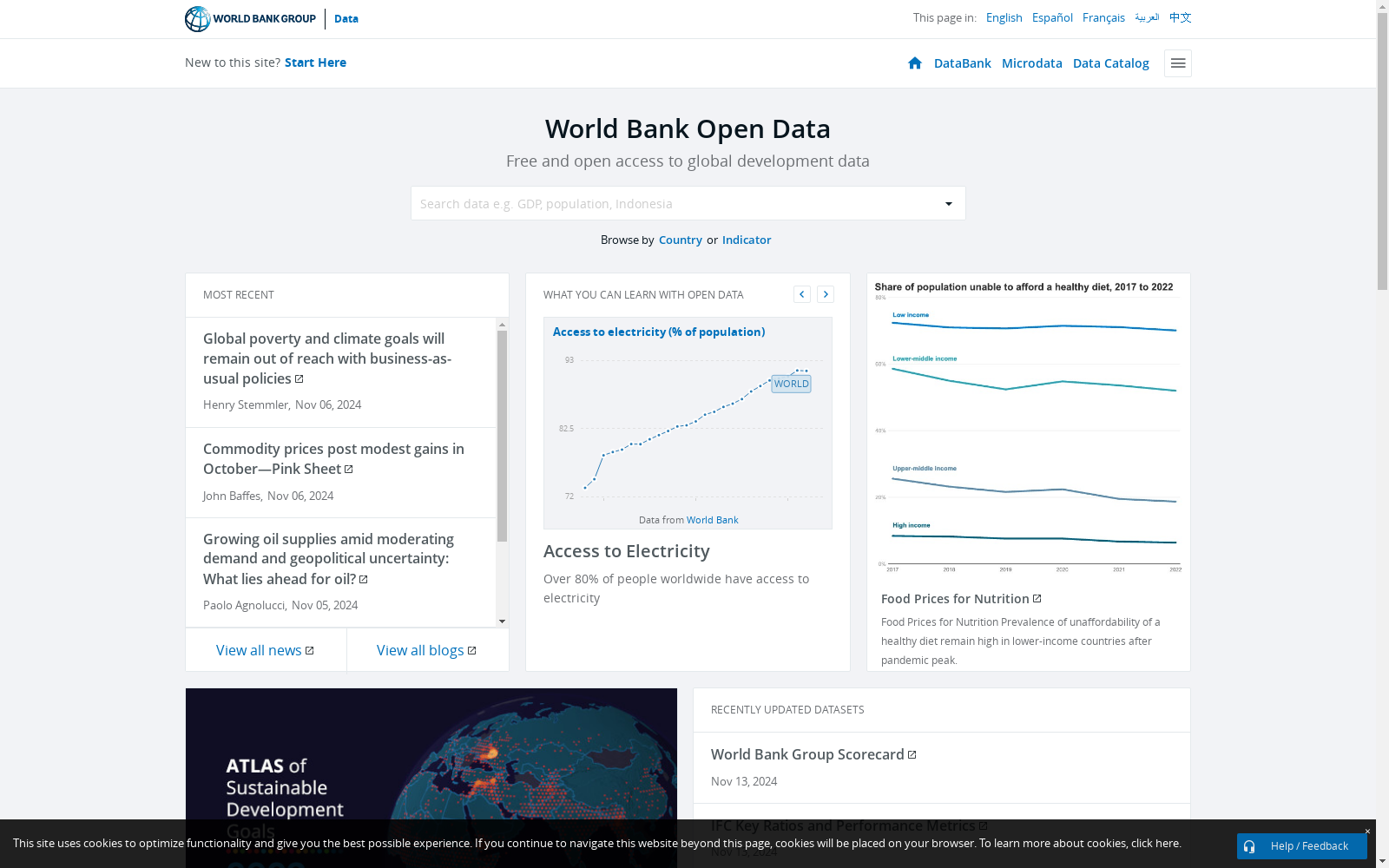The height and width of the screenshot is (868, 1389).
Task: Show previous open data slide
Action: click(x=802, y=294)
